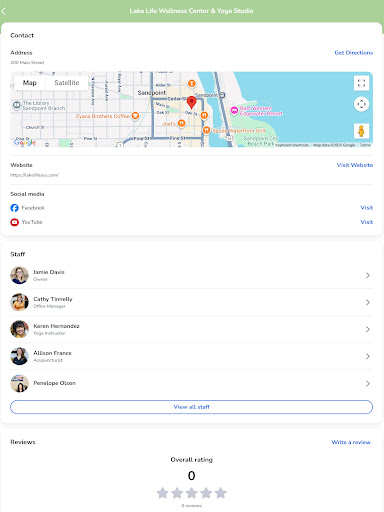This screenshot has height=512, width=384.
Task: Open Jamie Davis profile chevron
Action: pos(368,275)
